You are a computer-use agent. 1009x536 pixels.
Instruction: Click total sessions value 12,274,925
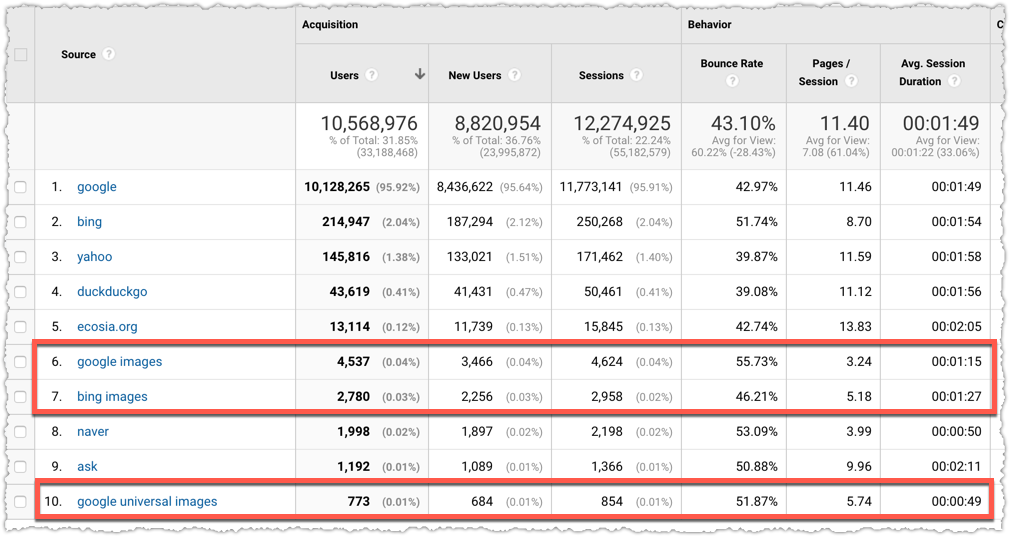tap(622, 123)
